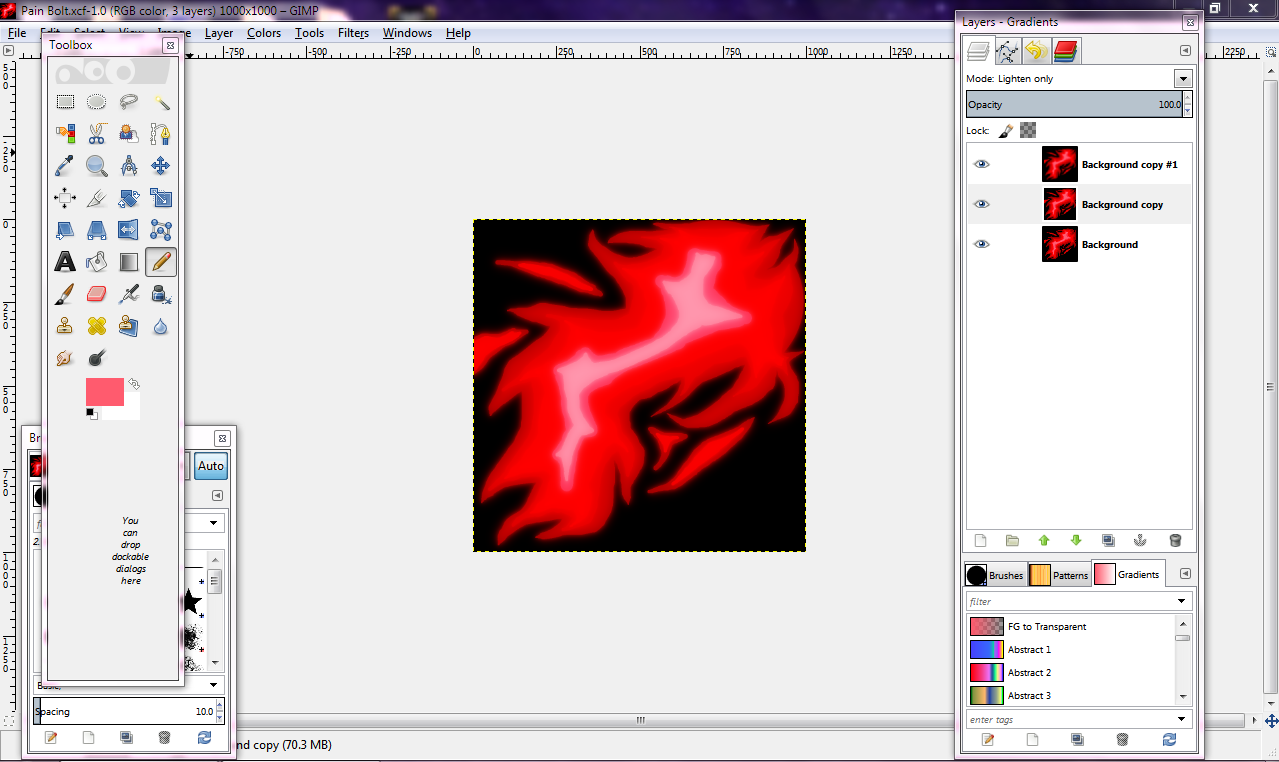
Task: Hide the Background copy #1 layer
Action: pyautogui.click(x=982, y=164)
